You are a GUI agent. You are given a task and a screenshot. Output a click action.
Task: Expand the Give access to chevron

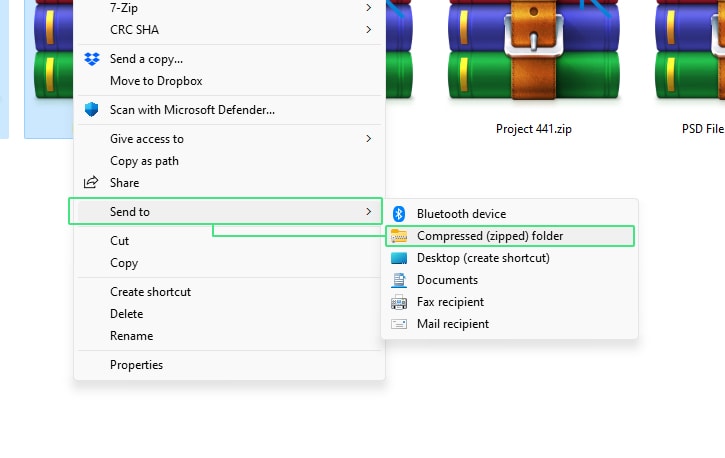pos(369,139)
